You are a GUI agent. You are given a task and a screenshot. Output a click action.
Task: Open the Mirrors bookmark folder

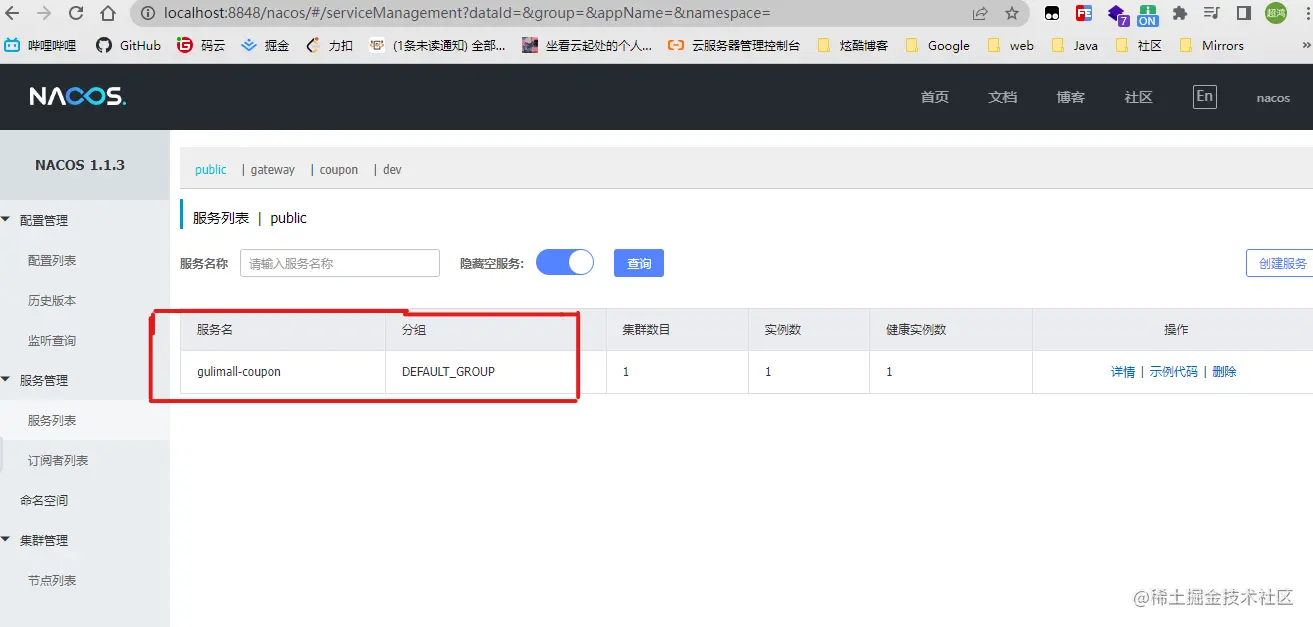tap(1211, 45)
